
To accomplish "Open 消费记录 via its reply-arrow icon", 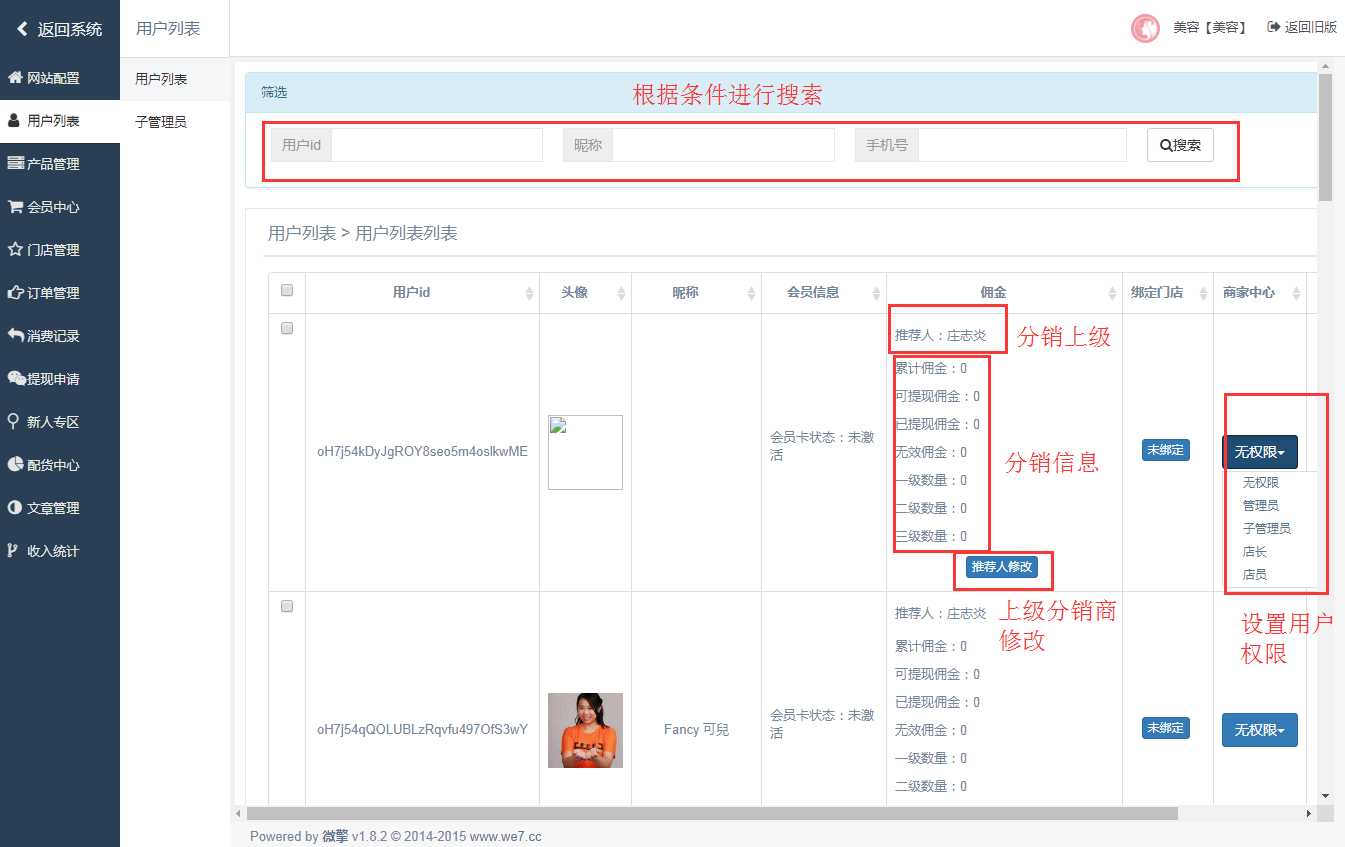I will (15, 336).
